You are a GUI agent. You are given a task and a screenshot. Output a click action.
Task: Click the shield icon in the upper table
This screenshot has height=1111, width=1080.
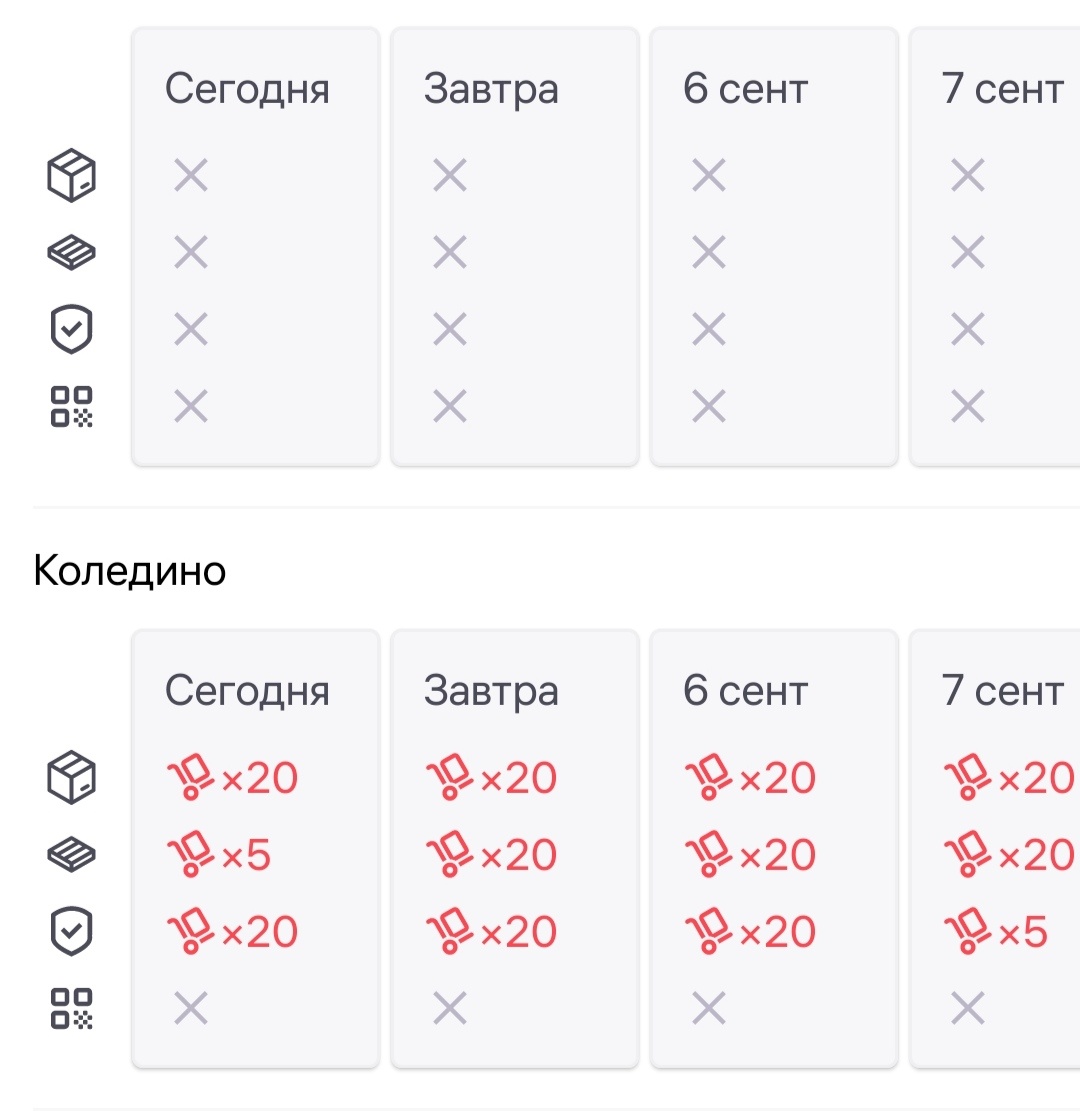click(x=72, y=330)
